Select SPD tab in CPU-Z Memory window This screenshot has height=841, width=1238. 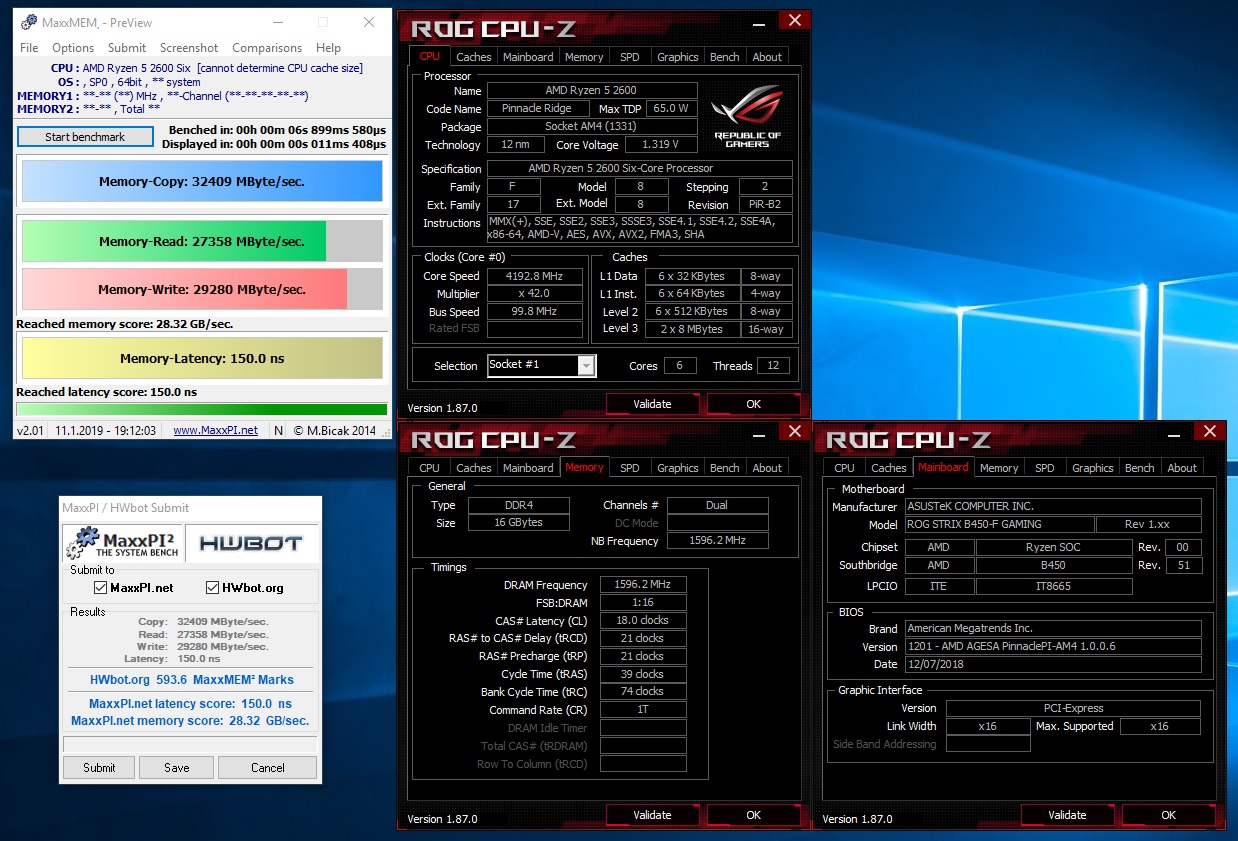[630, 467]
